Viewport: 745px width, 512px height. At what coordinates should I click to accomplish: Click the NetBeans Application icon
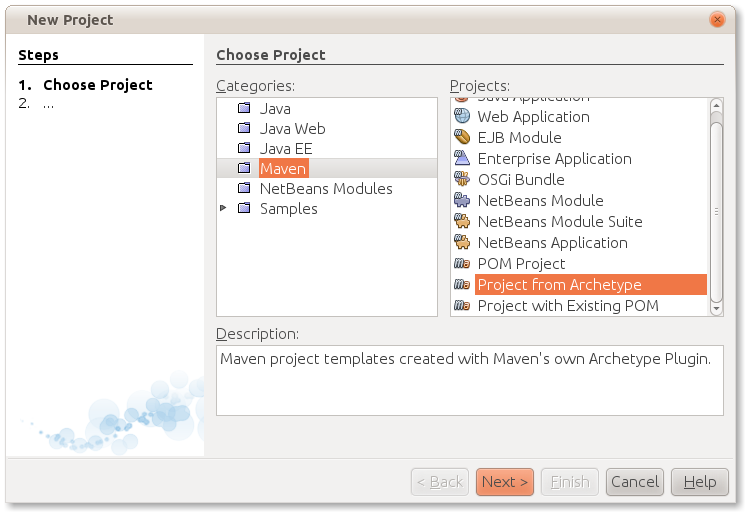462,242
